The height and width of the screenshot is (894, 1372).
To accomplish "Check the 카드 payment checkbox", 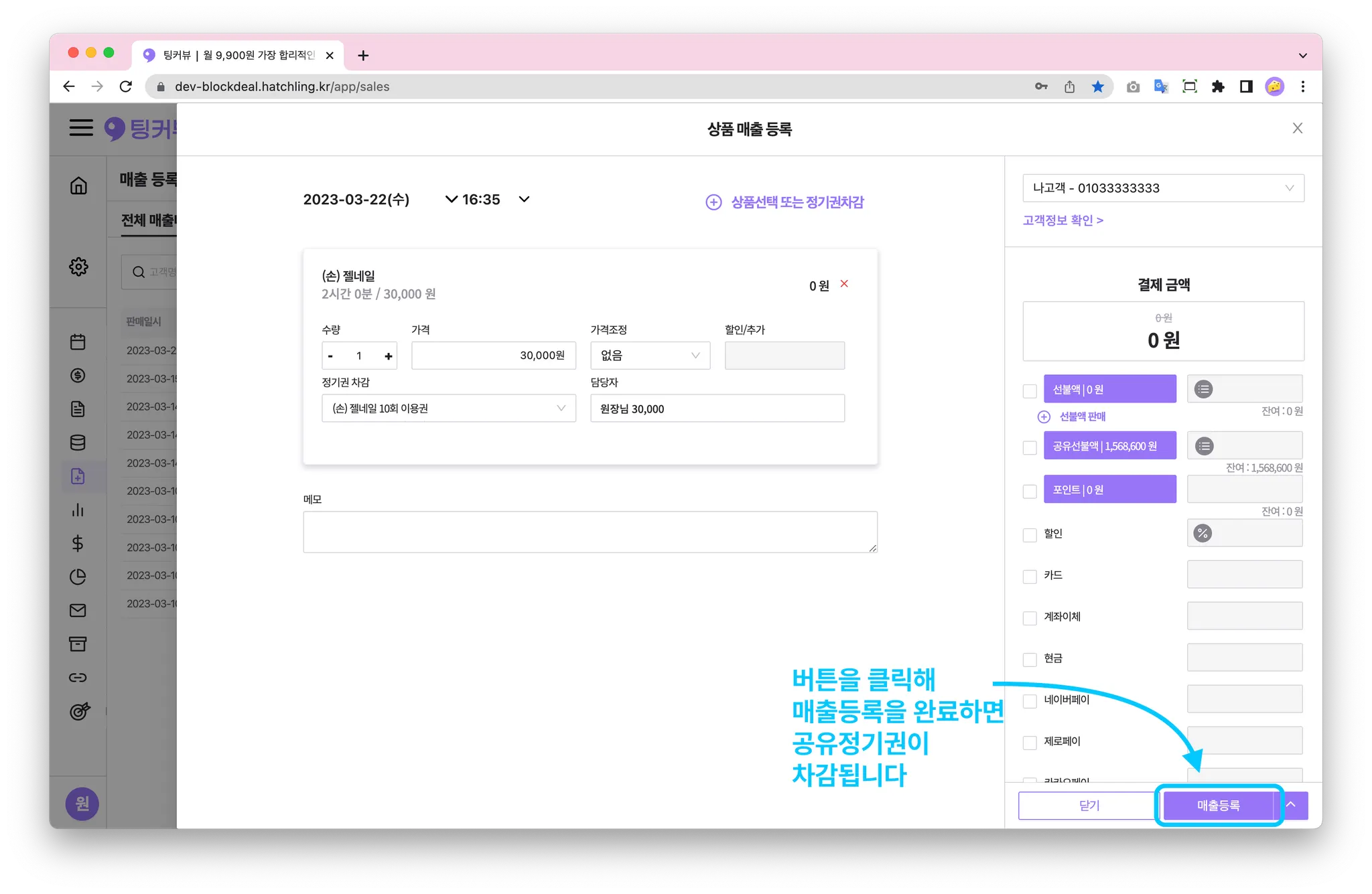I will pos(1030,577).
